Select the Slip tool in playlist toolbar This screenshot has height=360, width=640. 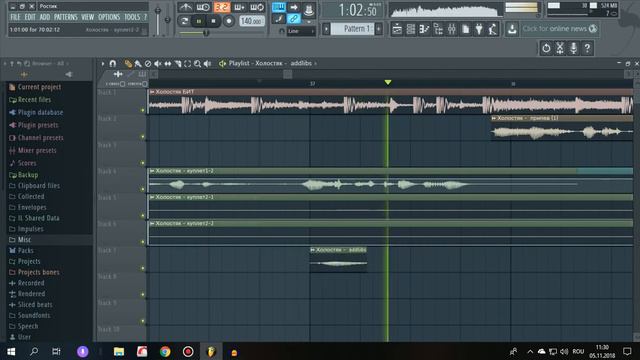click(167, 63)
